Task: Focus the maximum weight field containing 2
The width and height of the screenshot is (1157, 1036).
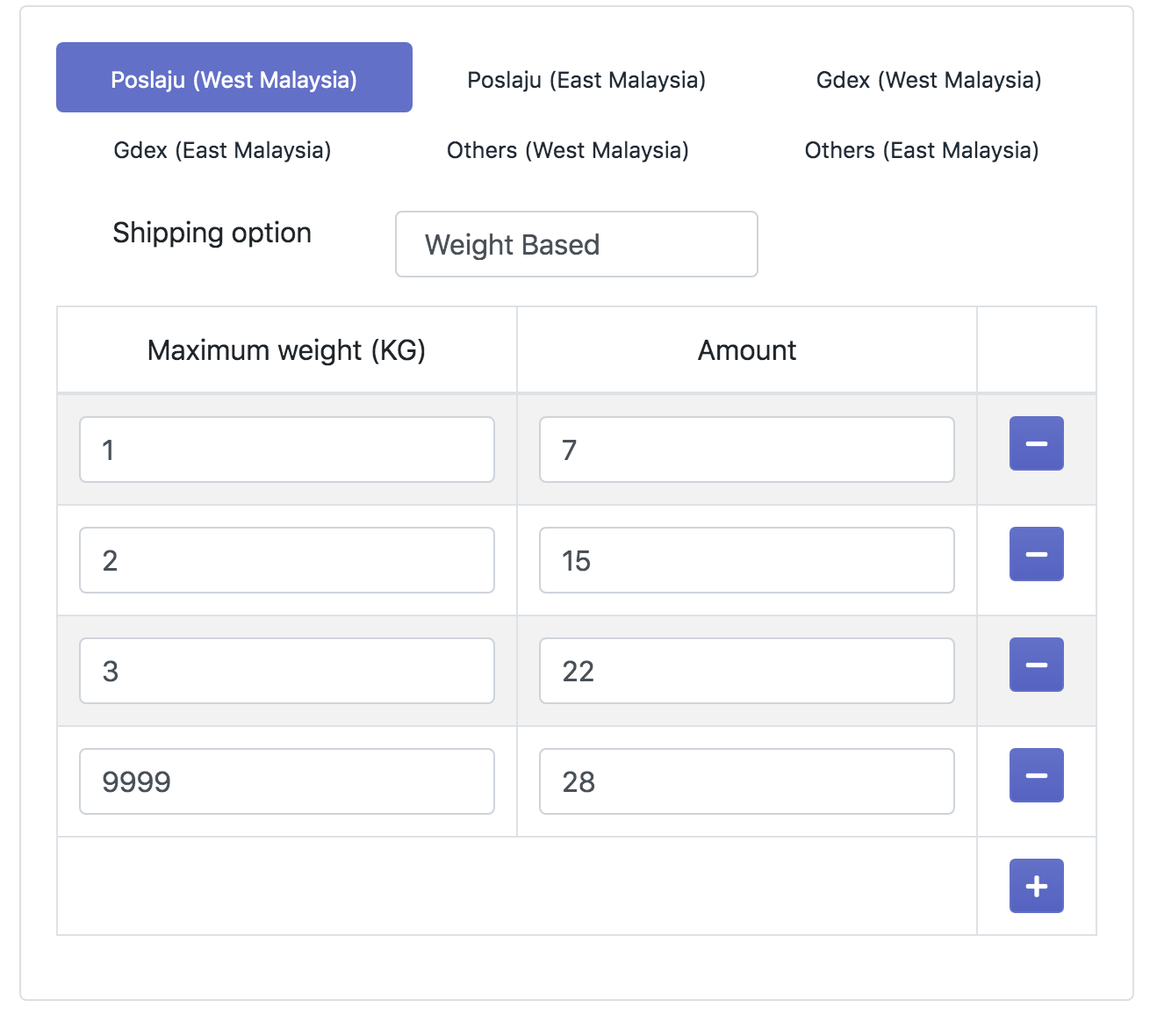Action: (x=286, y=560)
